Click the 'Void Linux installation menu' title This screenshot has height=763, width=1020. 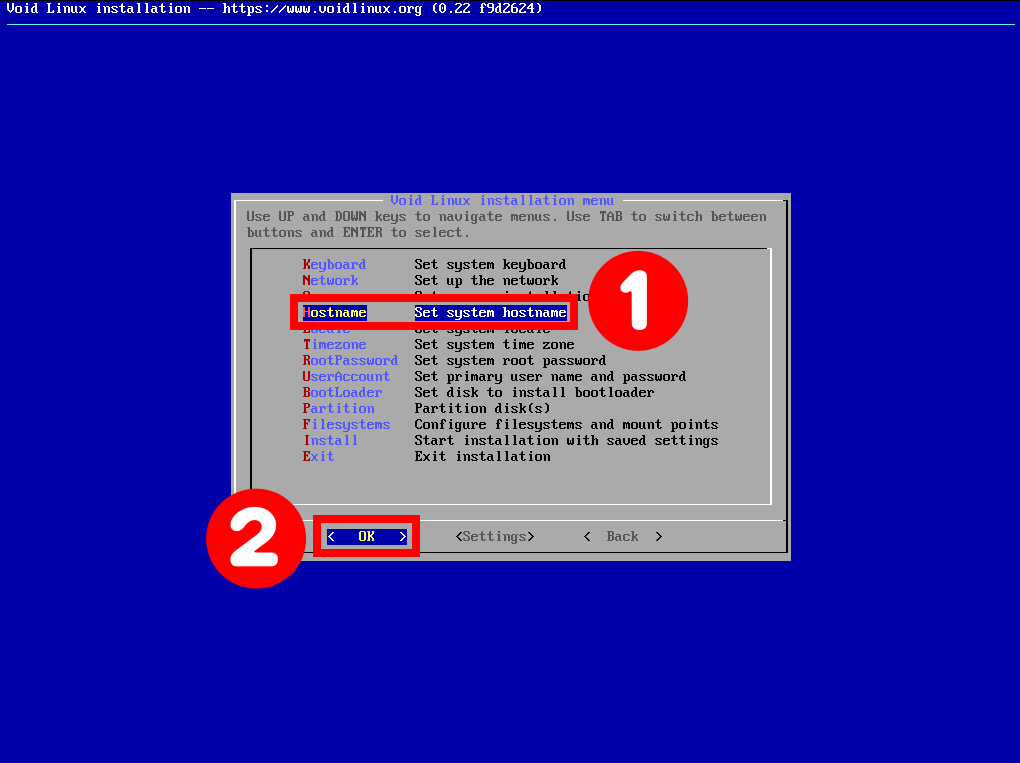tap(502, 200)
